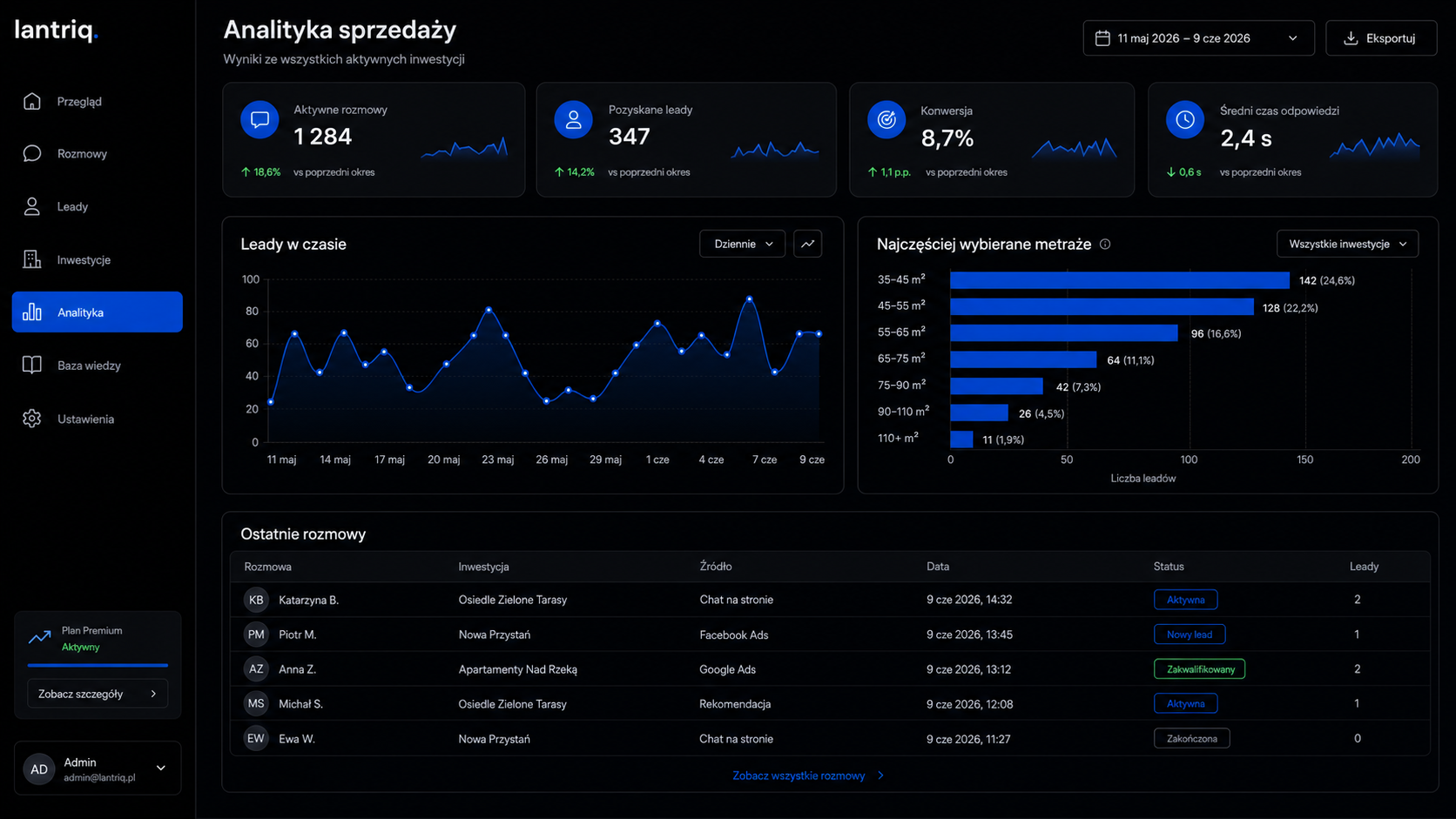This screenshot has width=1456, height=819.
Task: Open the Dziennie interval dropdown
Action: [x=742, y=244]
